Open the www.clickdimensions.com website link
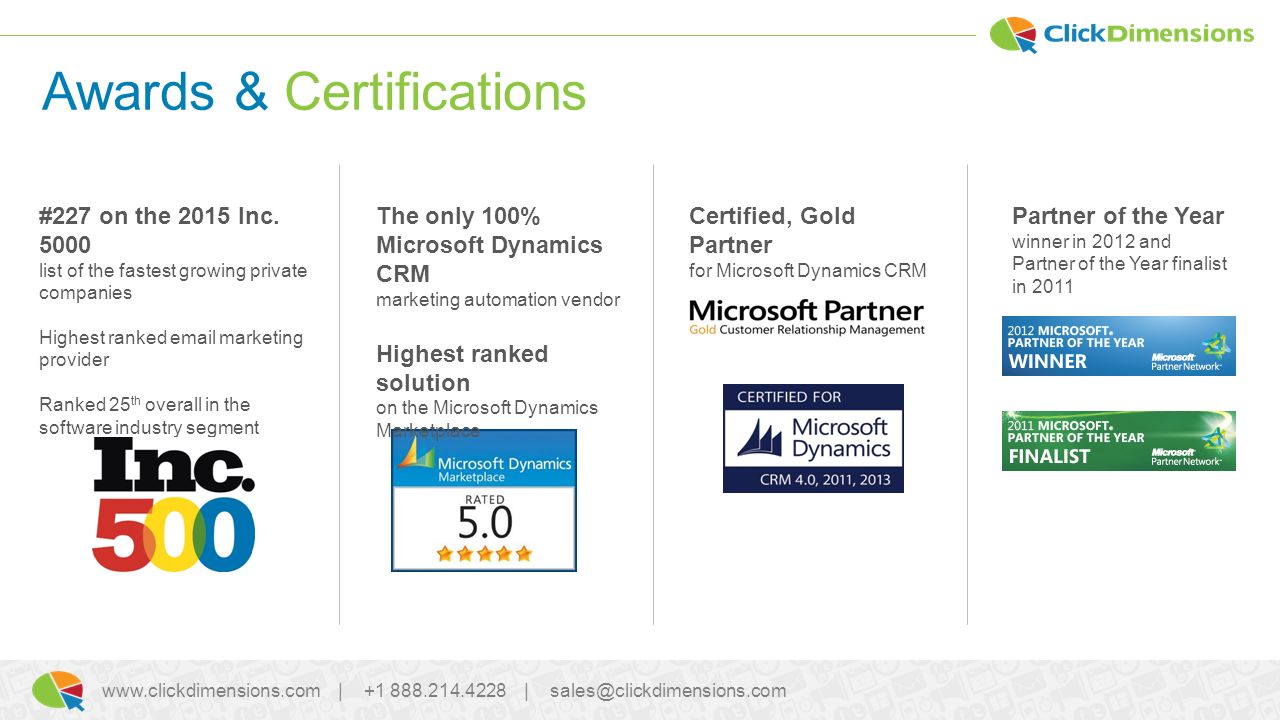 211,691
